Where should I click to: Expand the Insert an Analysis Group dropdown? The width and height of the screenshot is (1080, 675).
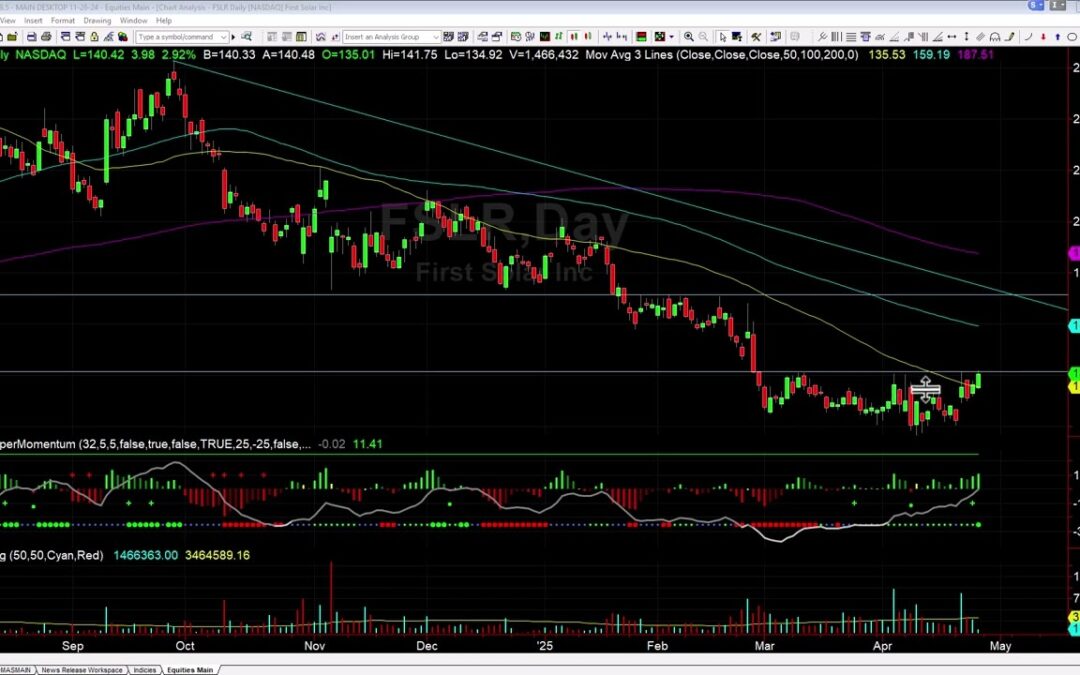click(435, 37)
